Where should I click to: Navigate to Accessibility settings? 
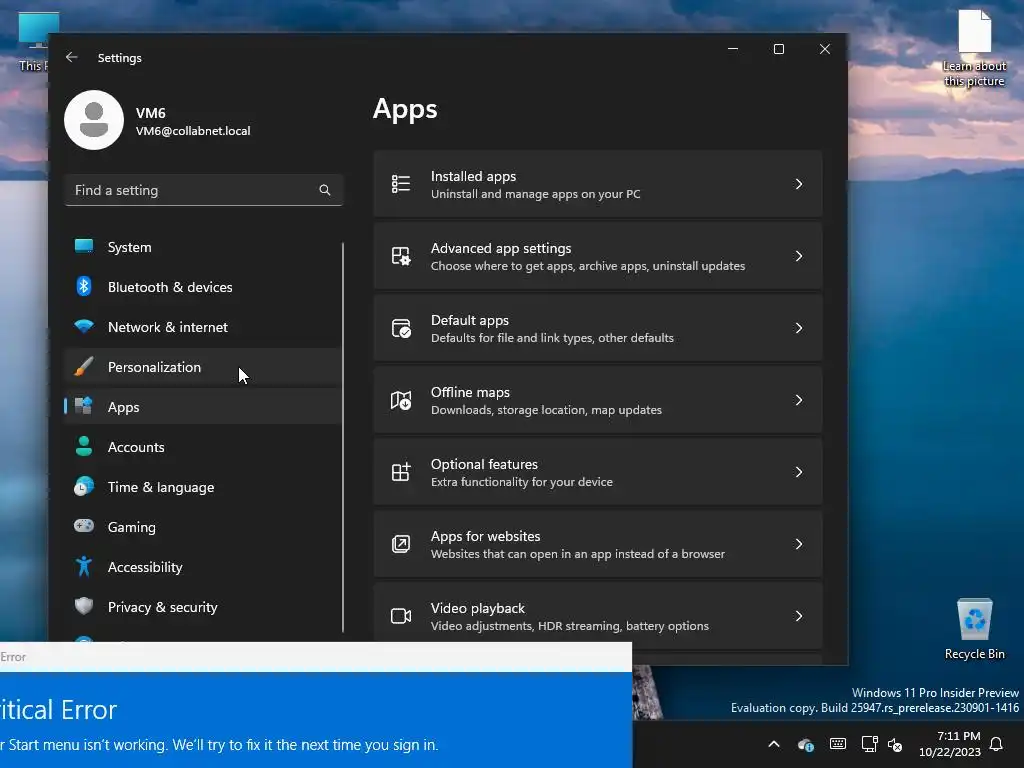coord(202,567)
